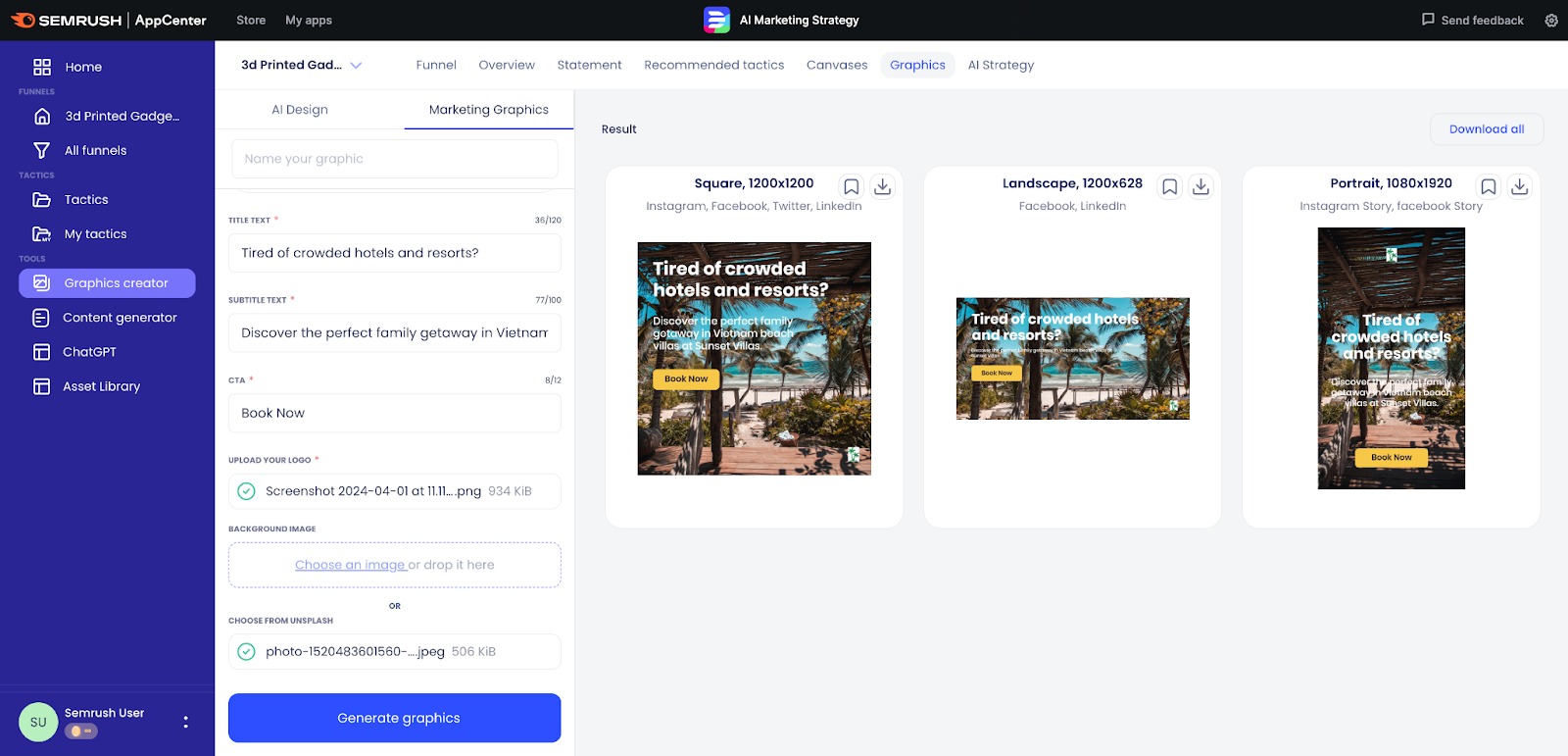
Task: Switch to the AI Design tab
Action: pos(300,110)
